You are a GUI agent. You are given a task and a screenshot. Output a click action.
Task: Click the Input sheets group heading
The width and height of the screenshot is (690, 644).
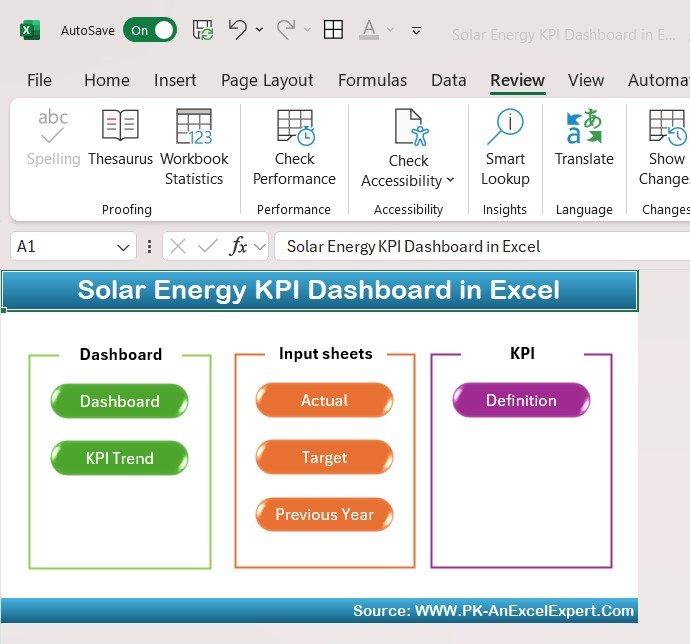point(326,353)
